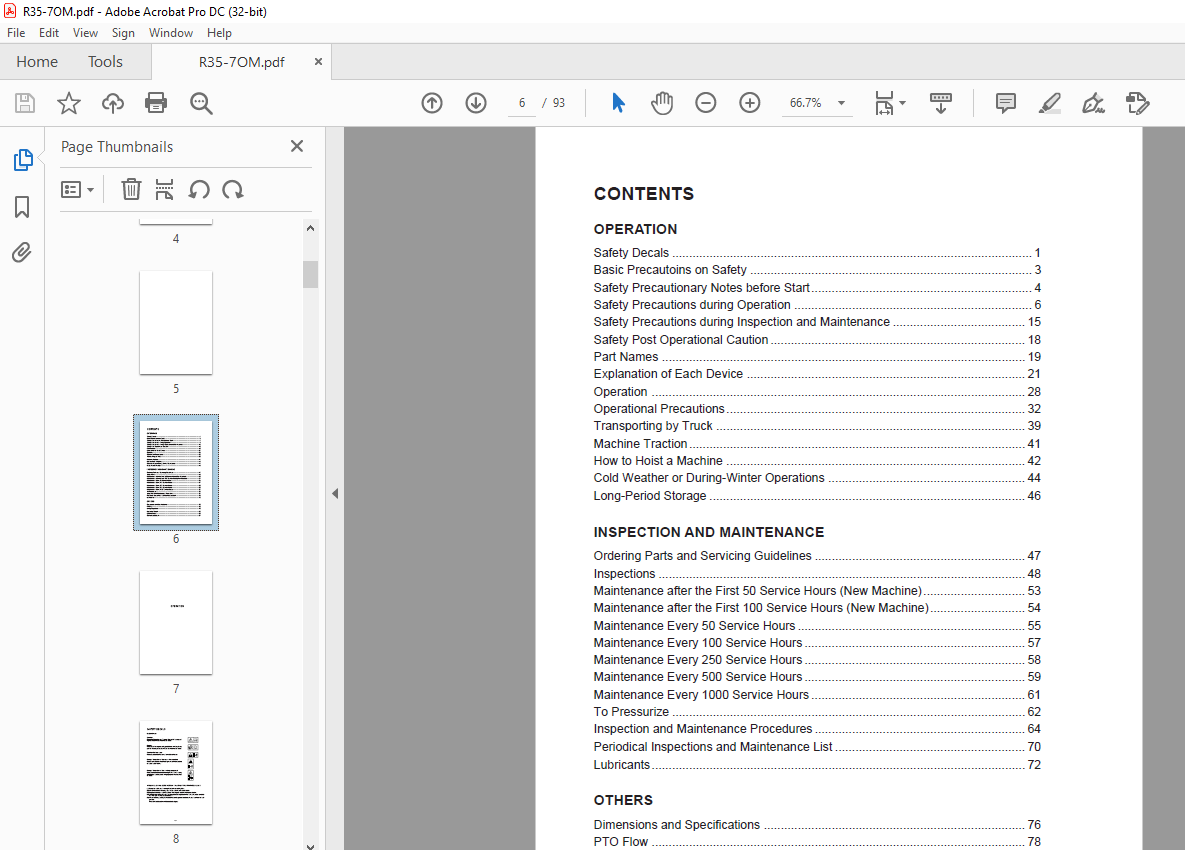Delete selected page with trash icon

point(131,189)
